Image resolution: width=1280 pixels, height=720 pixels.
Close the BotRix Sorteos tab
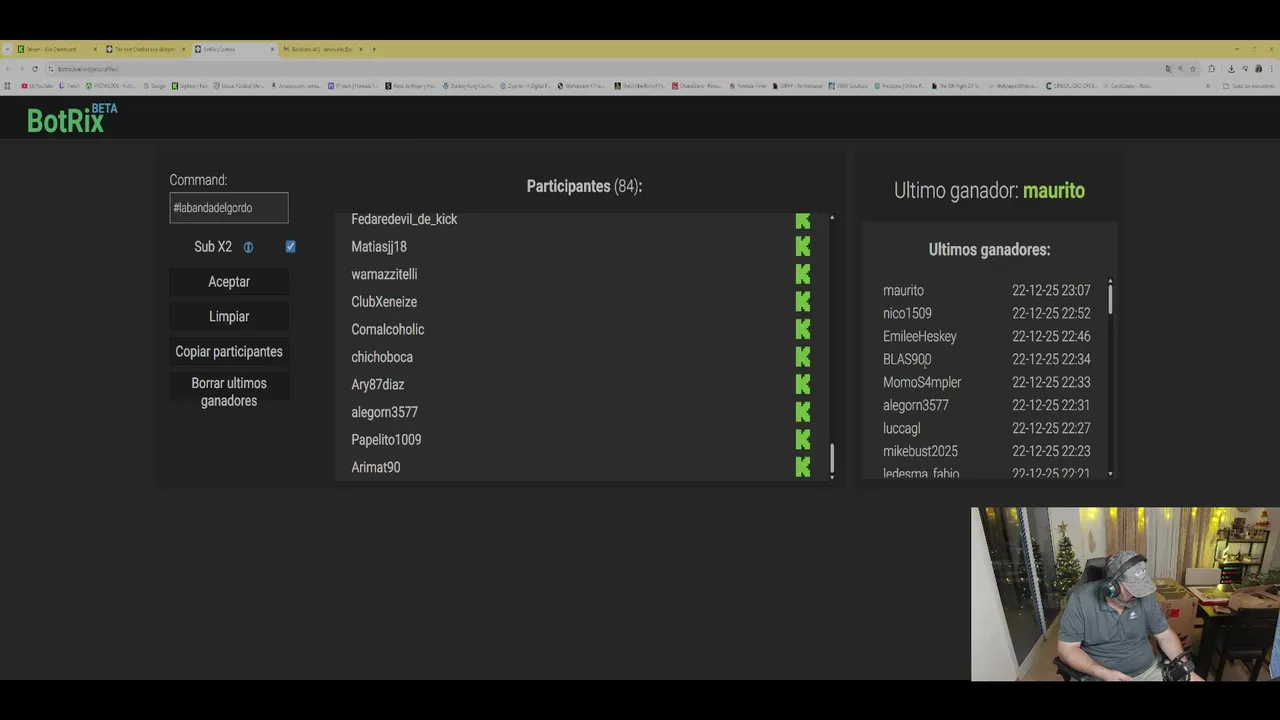coord(272,49)
